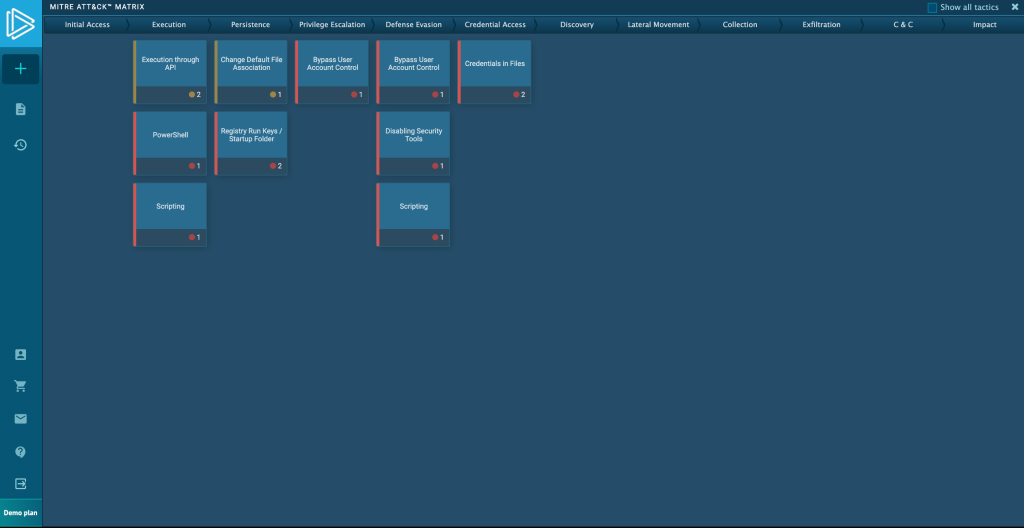Viewport: 1024px width, 528px height.
Task: Select the Execution tactic header
Action: [168, 25]
